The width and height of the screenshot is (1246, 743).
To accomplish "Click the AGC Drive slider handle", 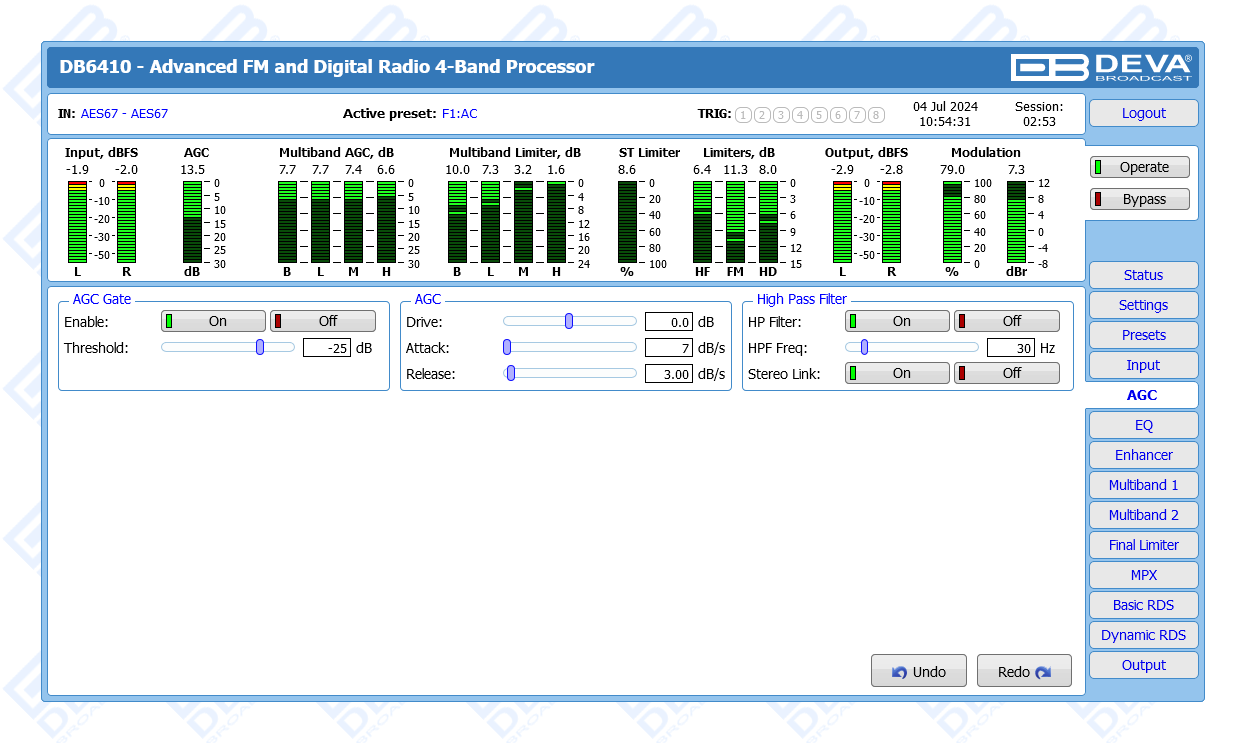I will [569, 321].
